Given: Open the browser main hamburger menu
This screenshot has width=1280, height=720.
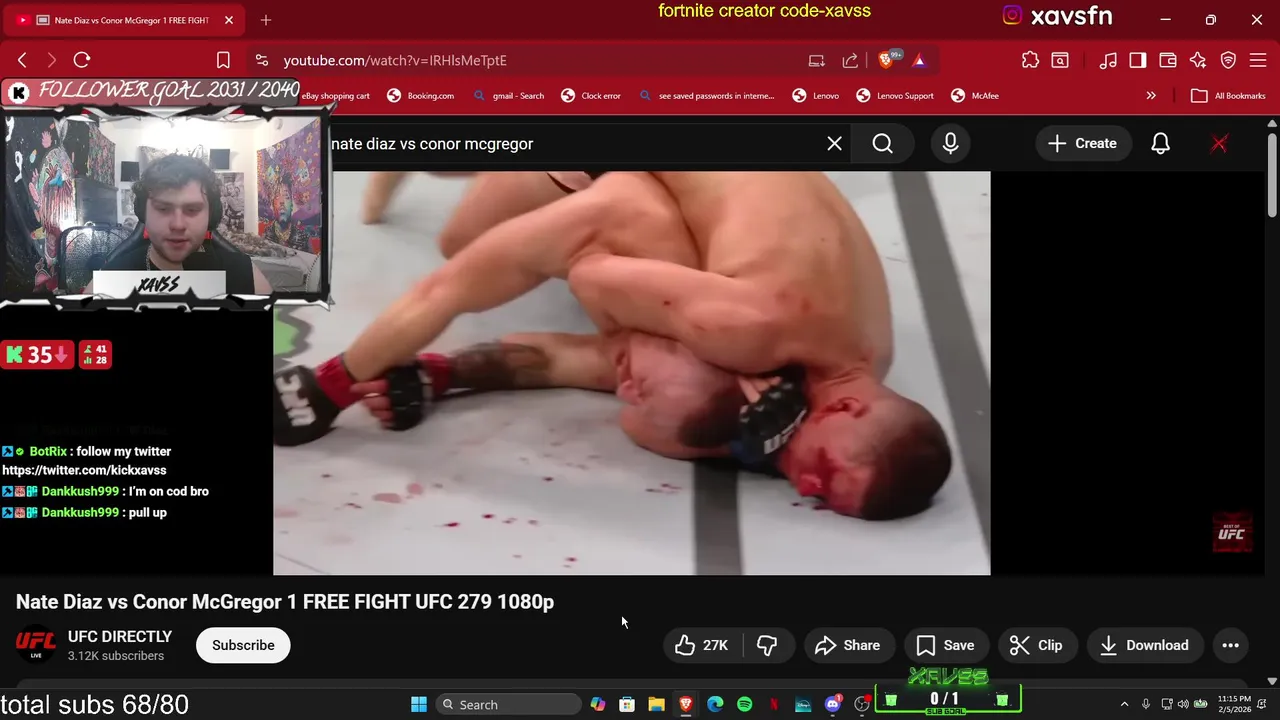Looking at the screenshot, I should coord(1258,60).
